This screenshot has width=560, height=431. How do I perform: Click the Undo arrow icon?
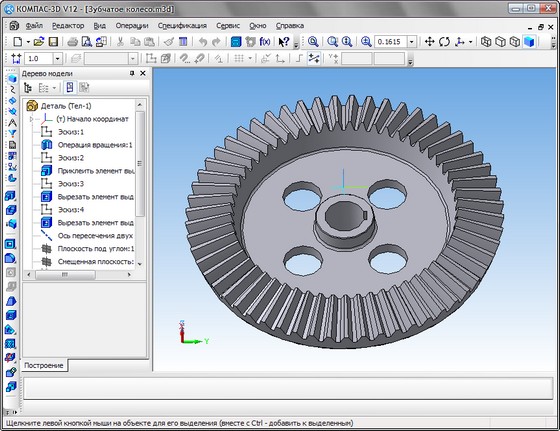tap(203, 42)
